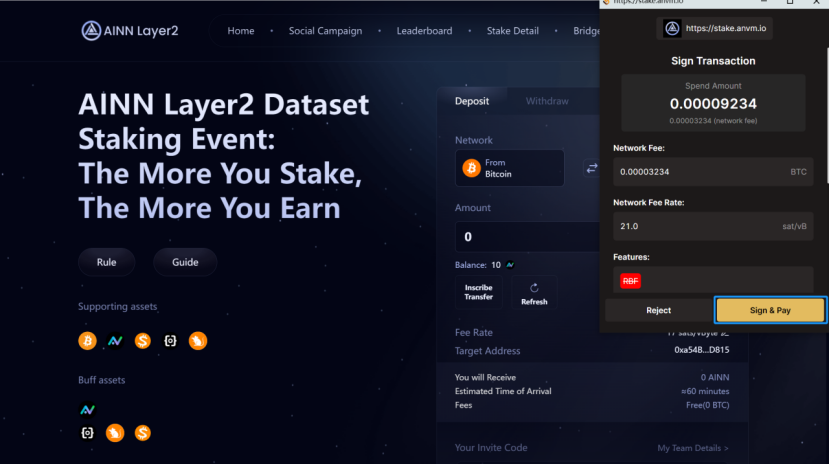Maximize the wallet popup window
Viewport: 830px width, 465px height.
tap(790, 2)
